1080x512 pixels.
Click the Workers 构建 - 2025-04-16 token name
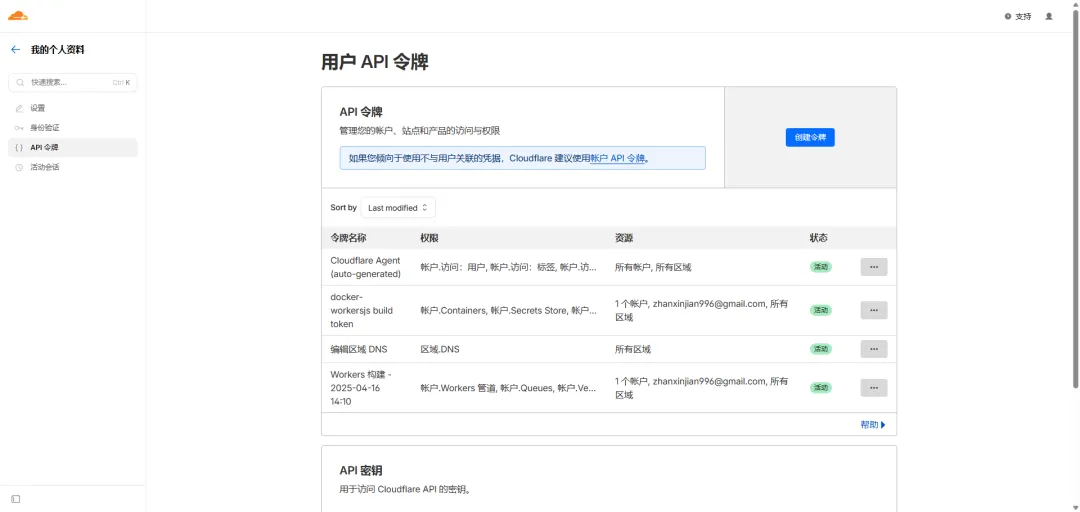(361, 388)
